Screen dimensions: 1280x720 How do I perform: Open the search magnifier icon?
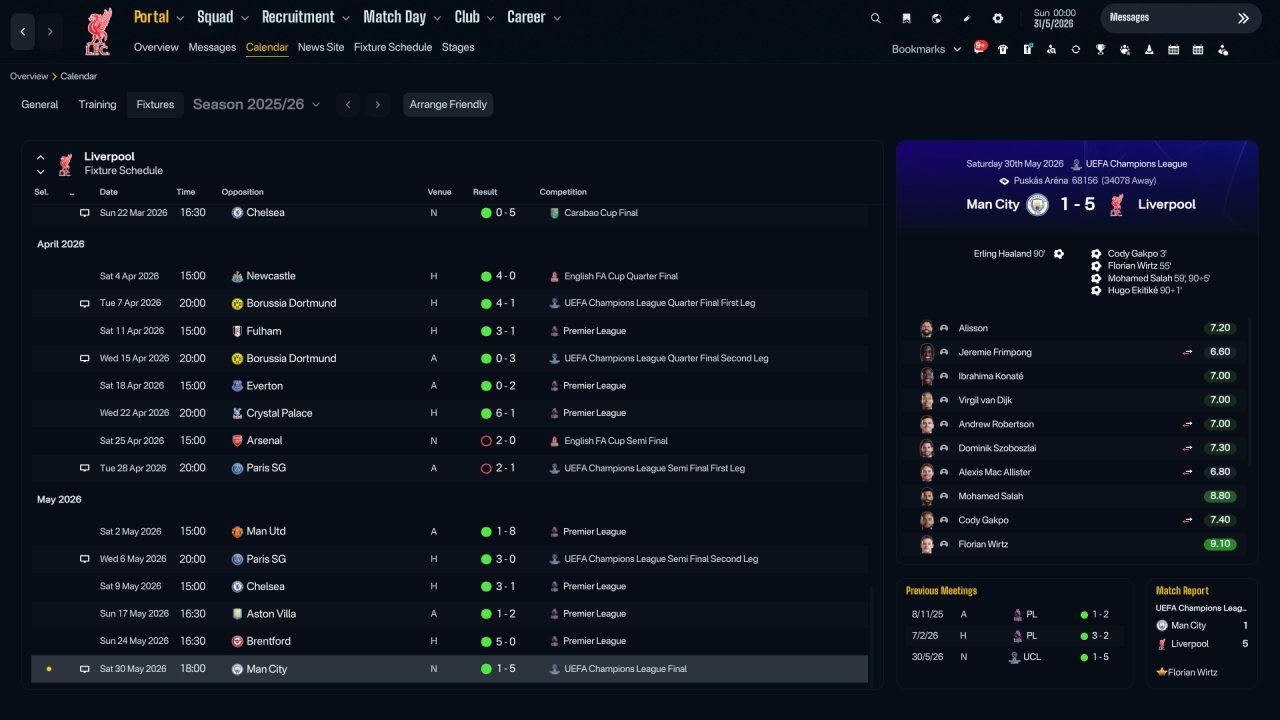(x=876, y=18)
